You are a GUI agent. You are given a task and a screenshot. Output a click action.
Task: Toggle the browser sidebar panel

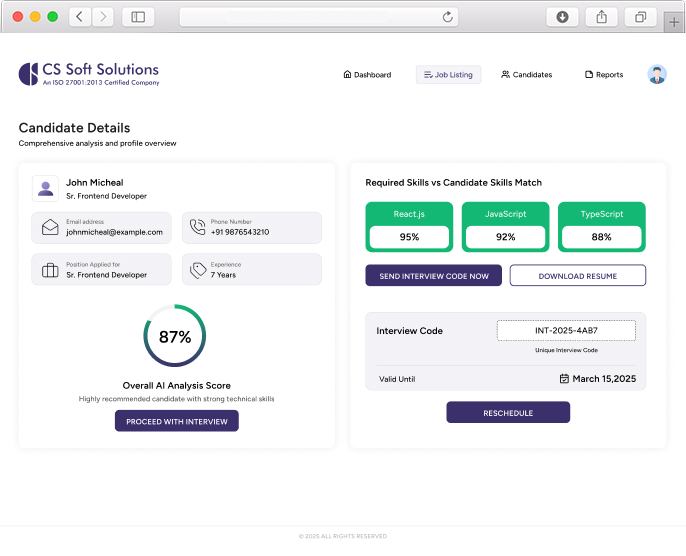[x=138, y=17]
